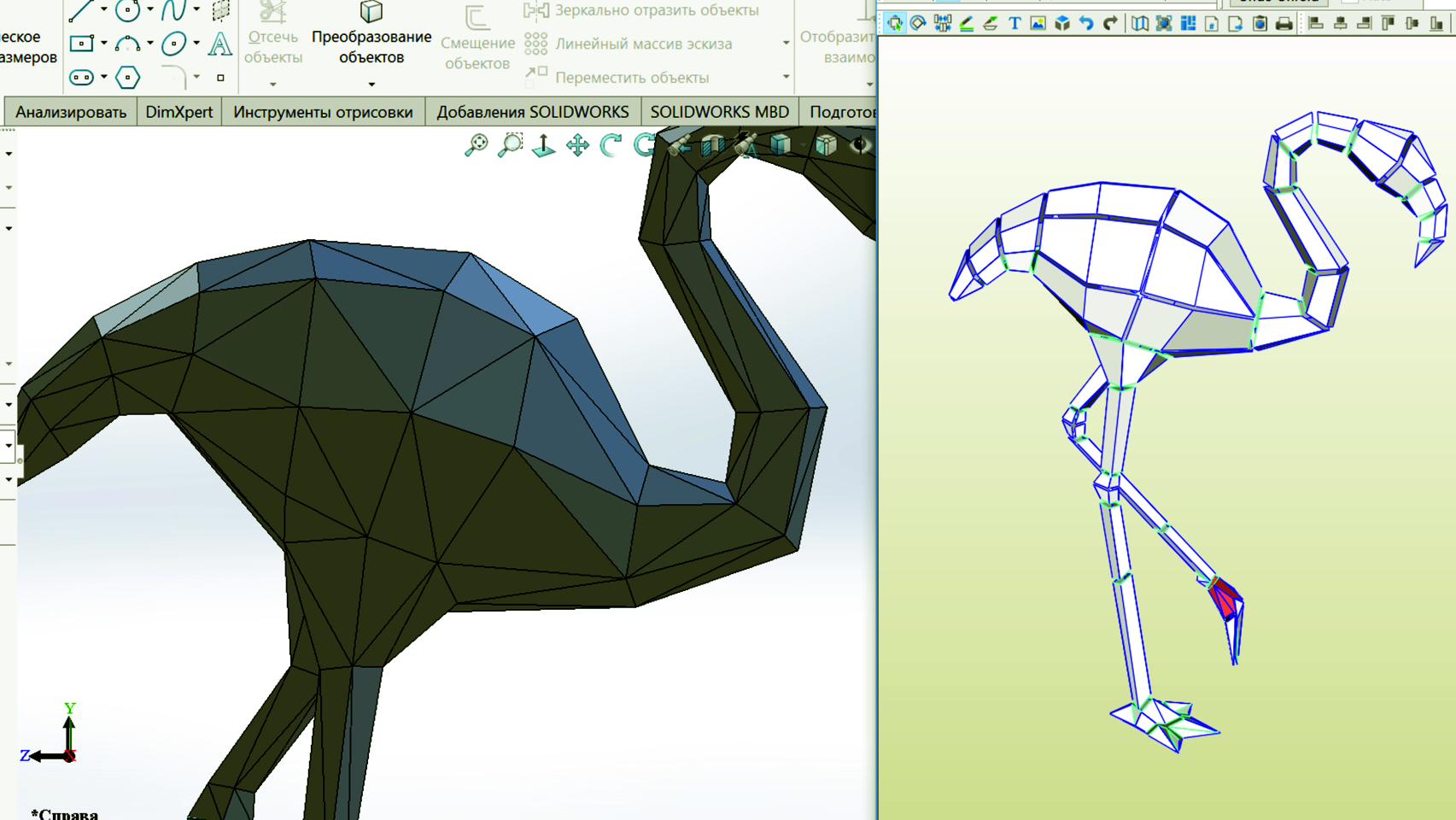The image size is (1456, 820).
Task: Select the Line sketch tool
Action: pyautogui.click(x=82, y=11)
